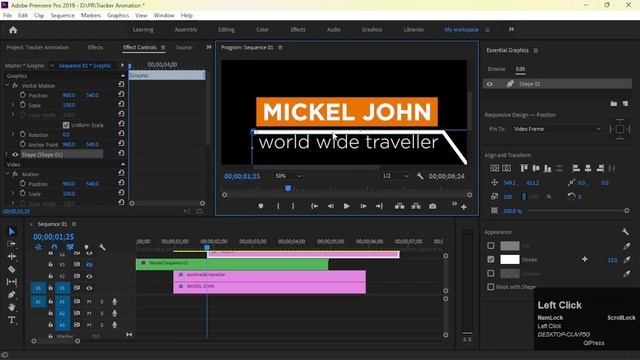This screenshot has width=640, height=360.
Task: Select the Pen tool
Action: pyautogui.click(x=11, y=294)
